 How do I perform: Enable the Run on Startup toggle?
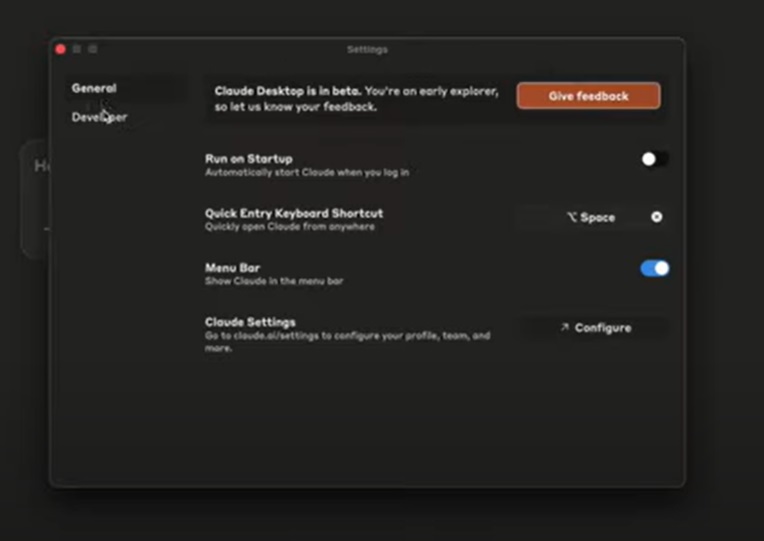click(x=654, y=159)
